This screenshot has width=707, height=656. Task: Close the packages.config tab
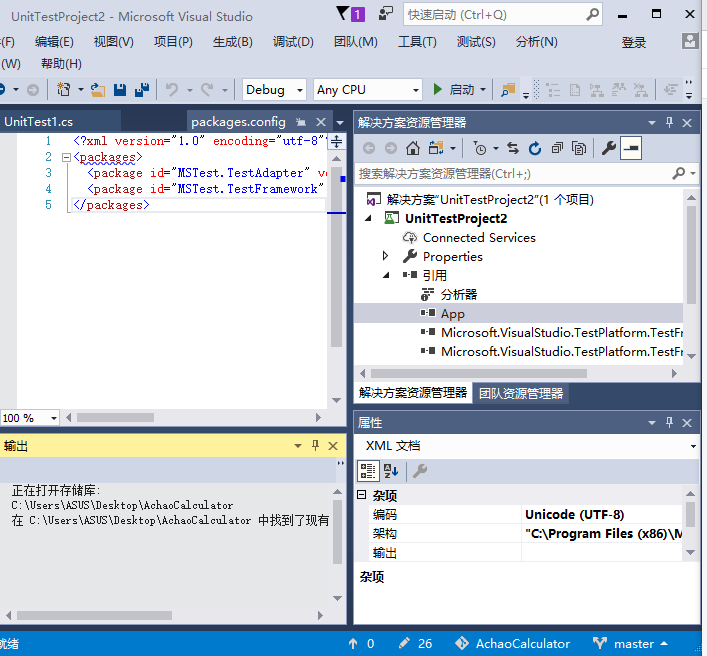[321, 122]
